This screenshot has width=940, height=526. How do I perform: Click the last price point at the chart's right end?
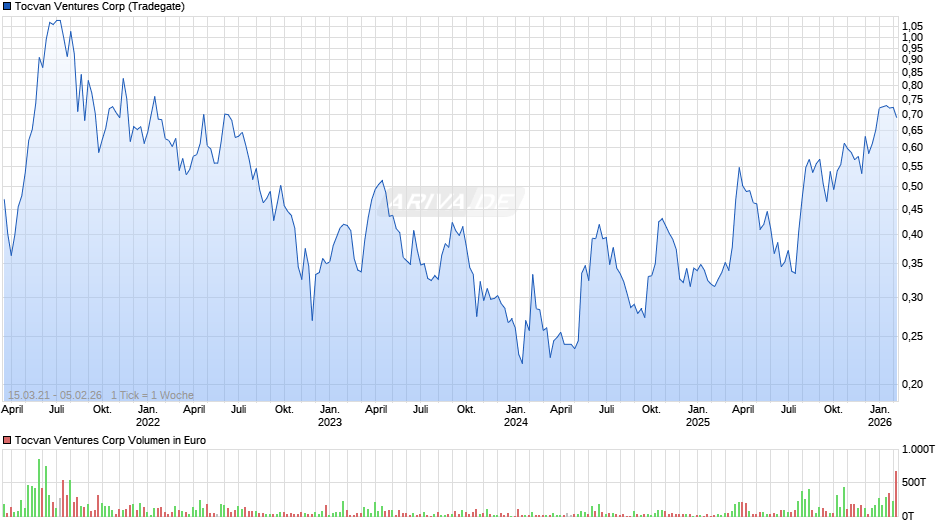(896, 117)
